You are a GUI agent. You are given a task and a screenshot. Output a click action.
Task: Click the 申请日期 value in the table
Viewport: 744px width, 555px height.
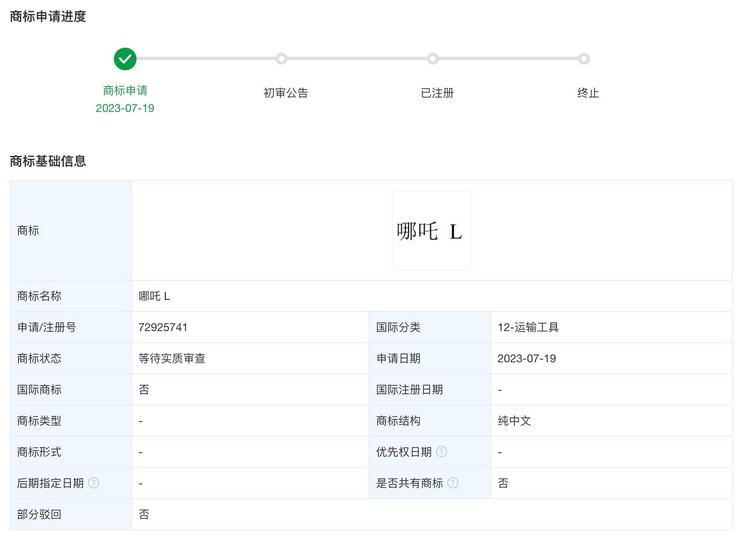526,358
